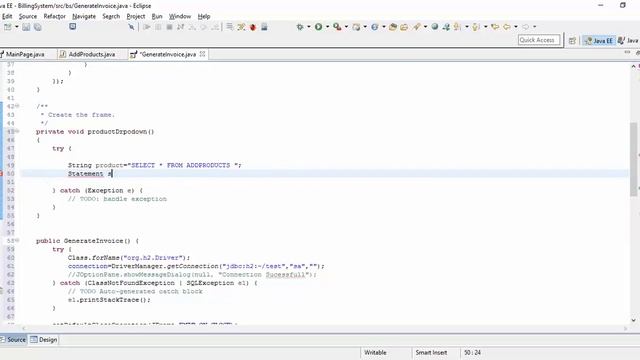Click the Open Web Browser globe icon
640x360 pixels.
(x=435, y=27)
